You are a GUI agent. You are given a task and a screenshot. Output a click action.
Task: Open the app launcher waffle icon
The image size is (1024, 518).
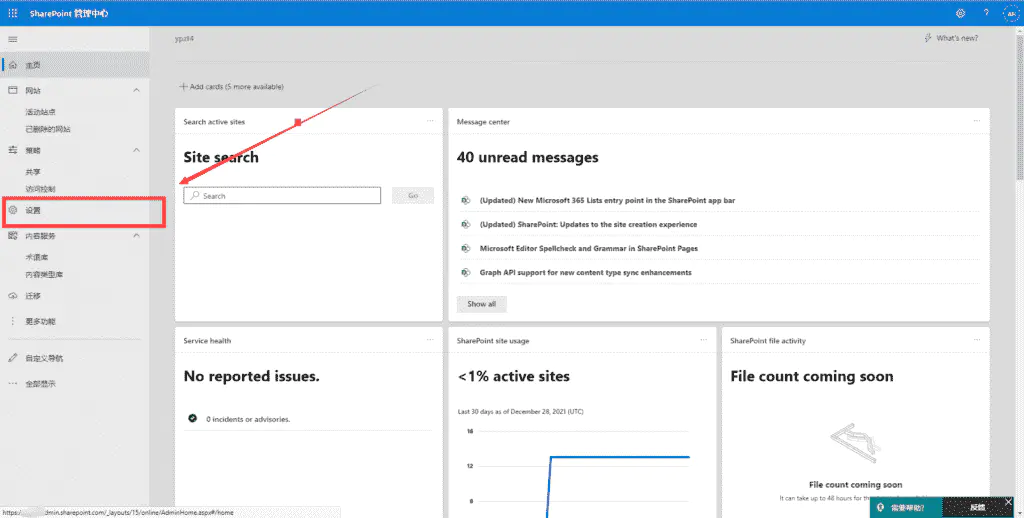point(12,13)
